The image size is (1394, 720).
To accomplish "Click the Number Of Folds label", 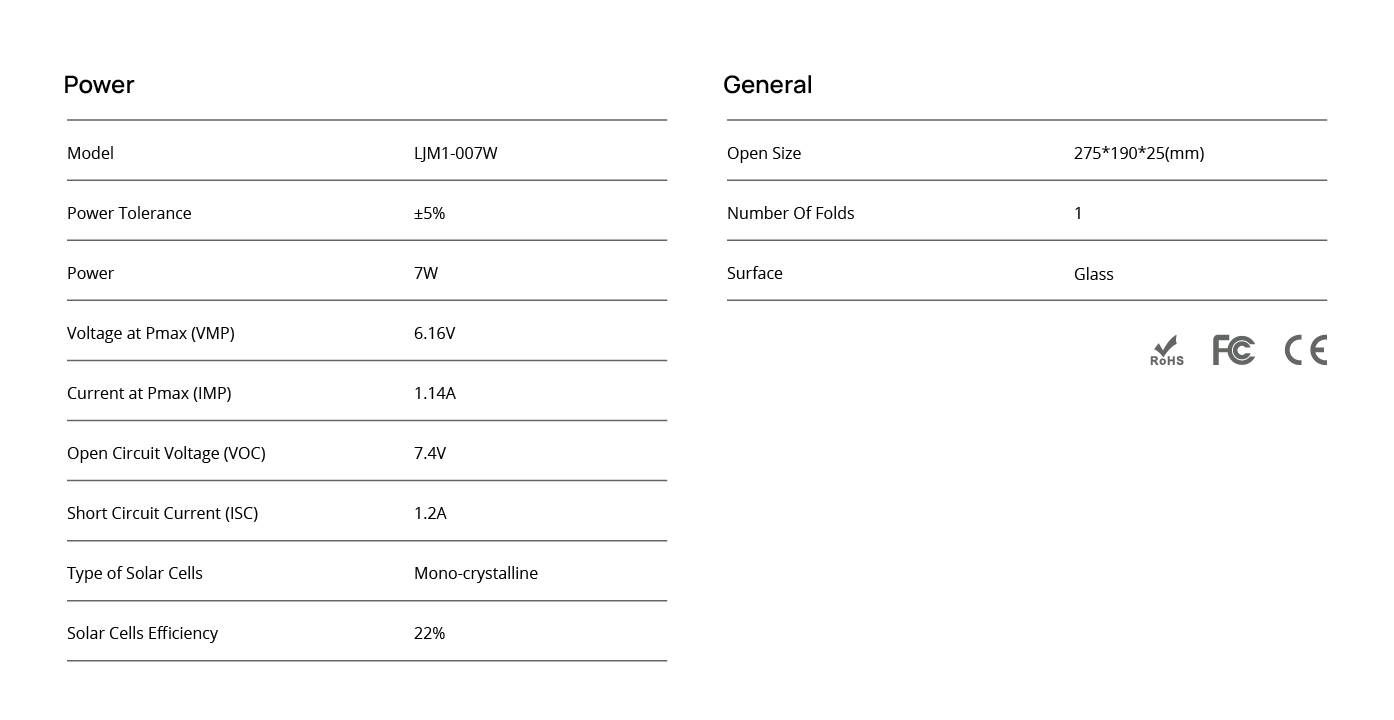I will (791, 213).
